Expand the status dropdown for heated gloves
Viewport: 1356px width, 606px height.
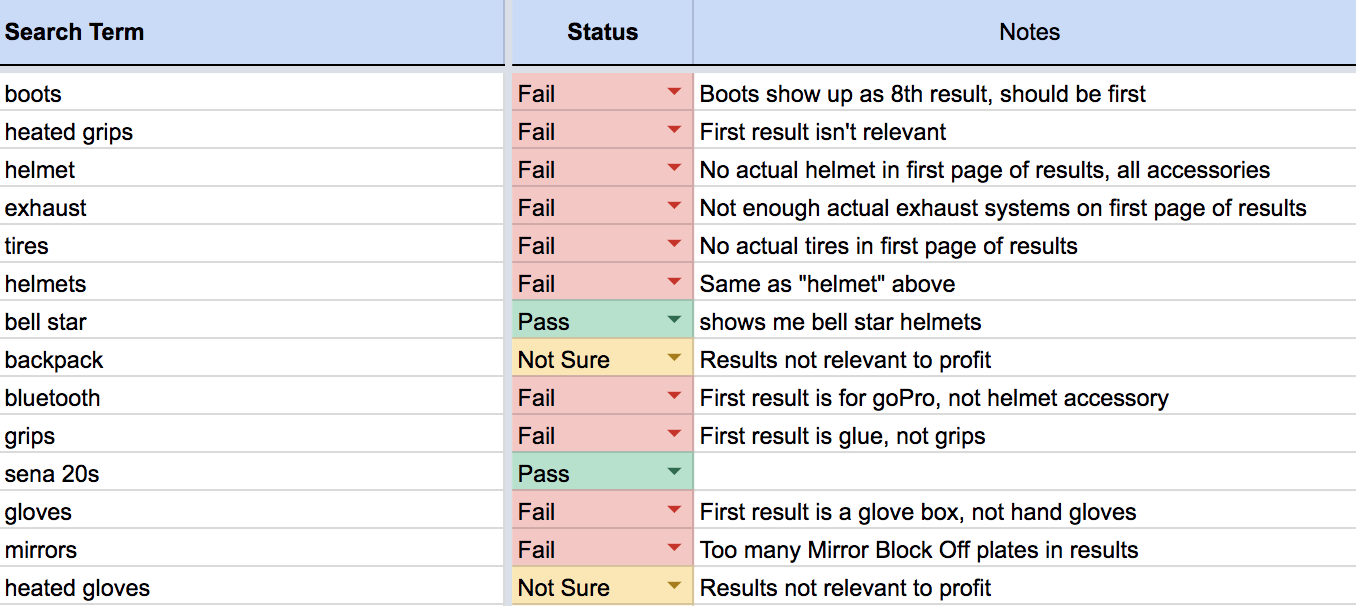pyautogui.click(x=673, y=587)
